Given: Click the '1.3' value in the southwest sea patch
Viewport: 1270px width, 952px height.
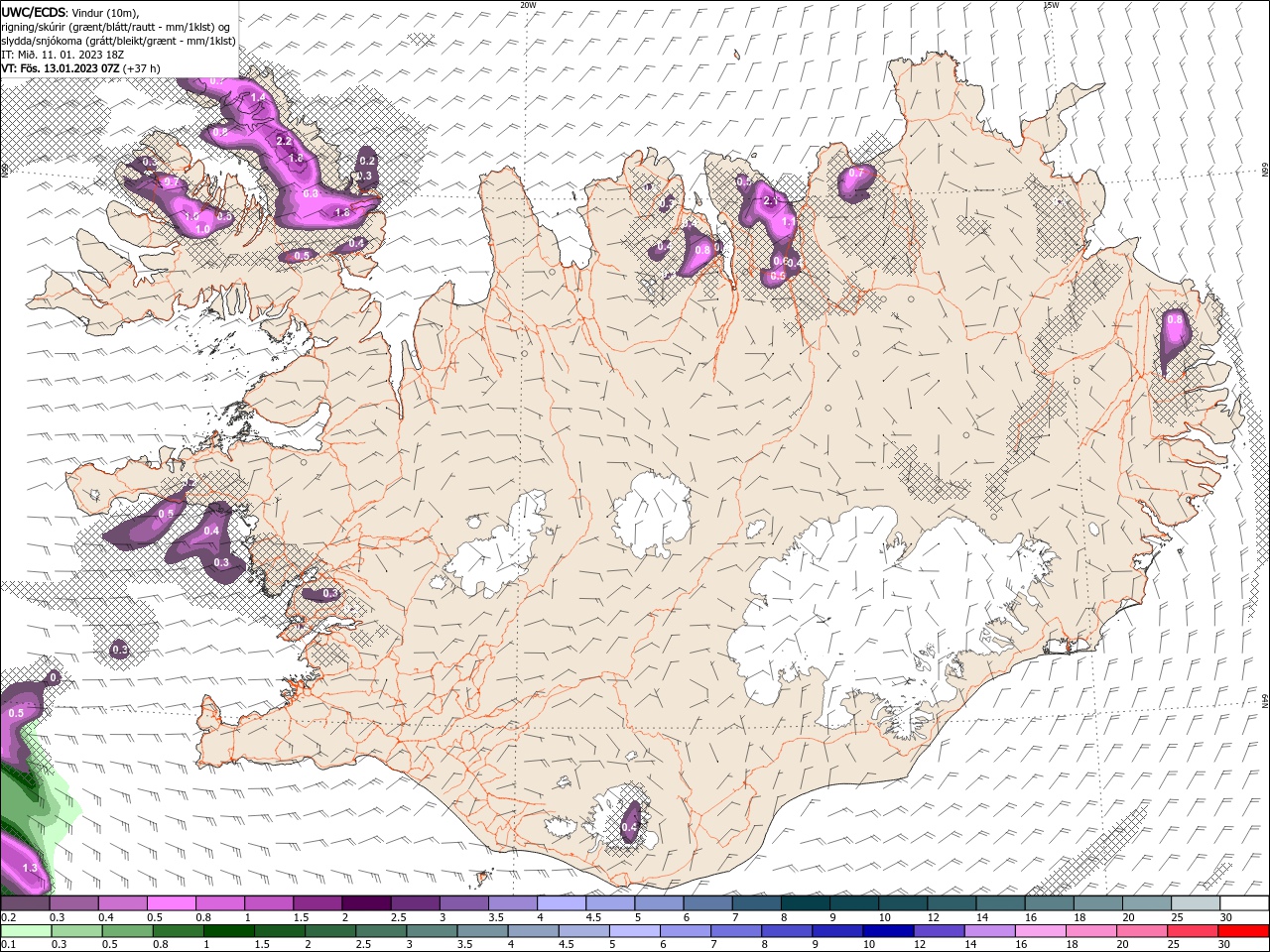Looking at the screenshot, I should click(x=30, y=868).
